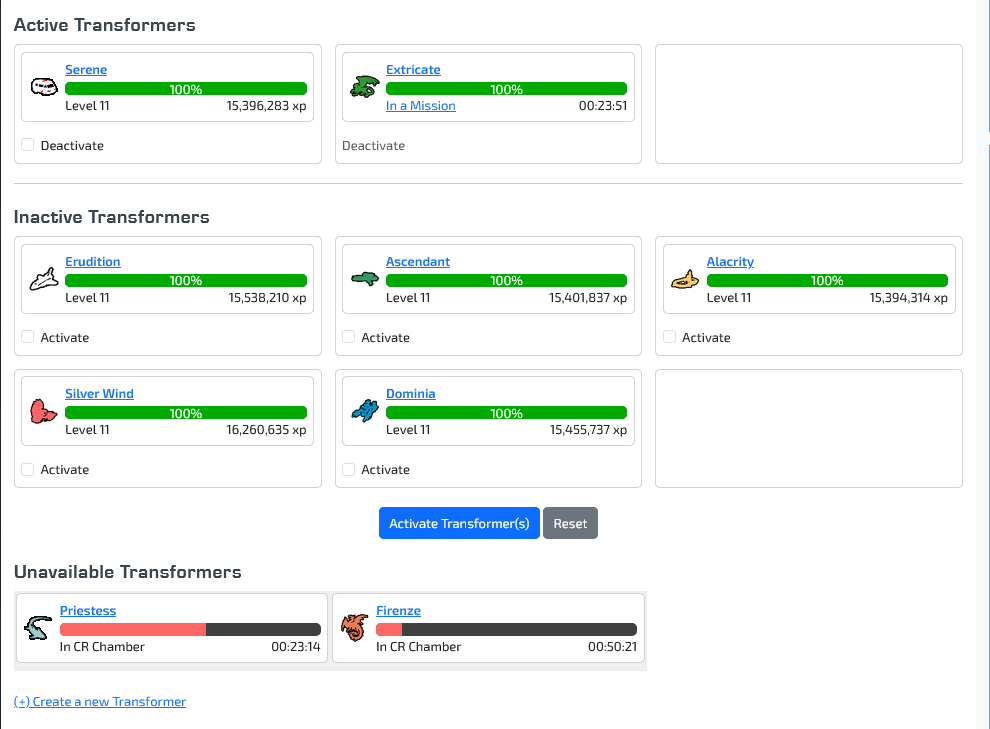Click Silver Wind's red transformer icon
This screenshot has height=729, width=990.
43,411
